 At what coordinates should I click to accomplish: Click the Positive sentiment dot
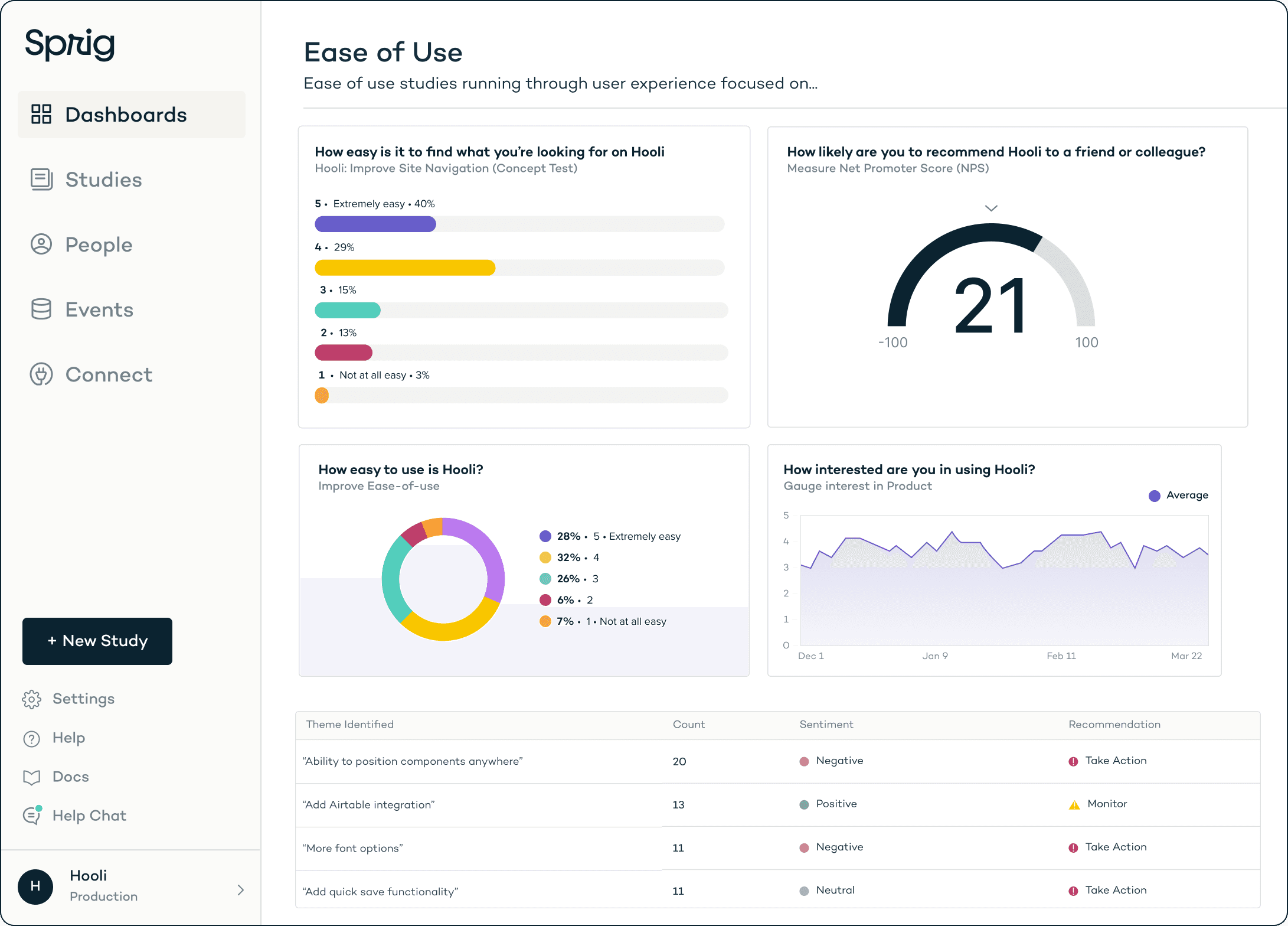(804, 804)
